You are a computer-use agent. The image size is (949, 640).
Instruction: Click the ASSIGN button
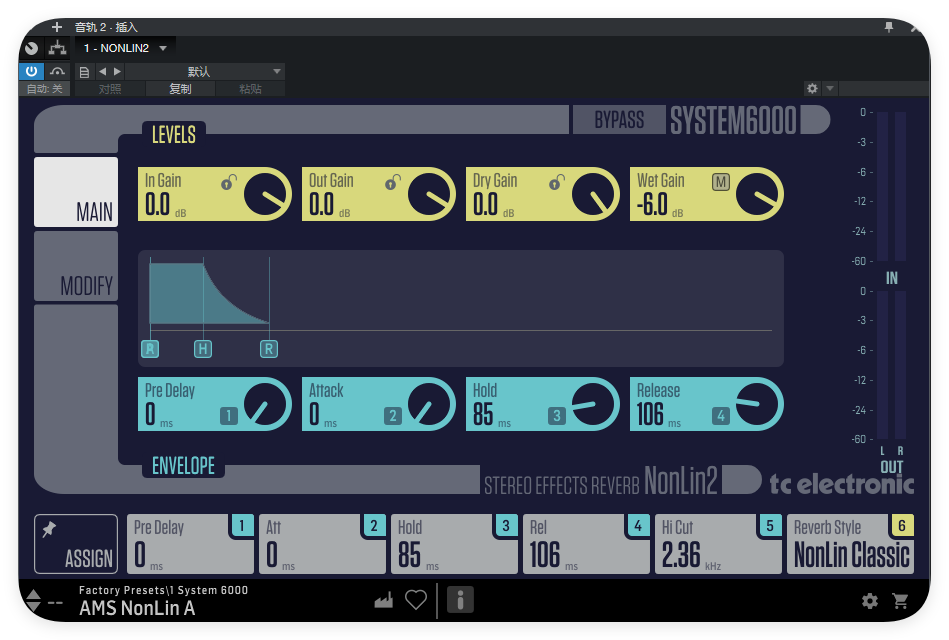(76, 544)
